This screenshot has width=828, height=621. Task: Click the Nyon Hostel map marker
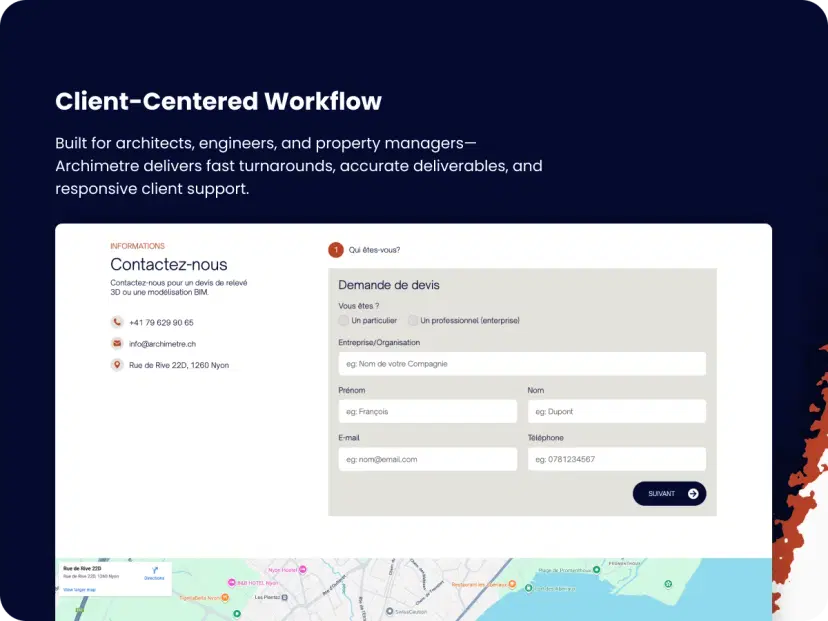click(x=303, y=570)
